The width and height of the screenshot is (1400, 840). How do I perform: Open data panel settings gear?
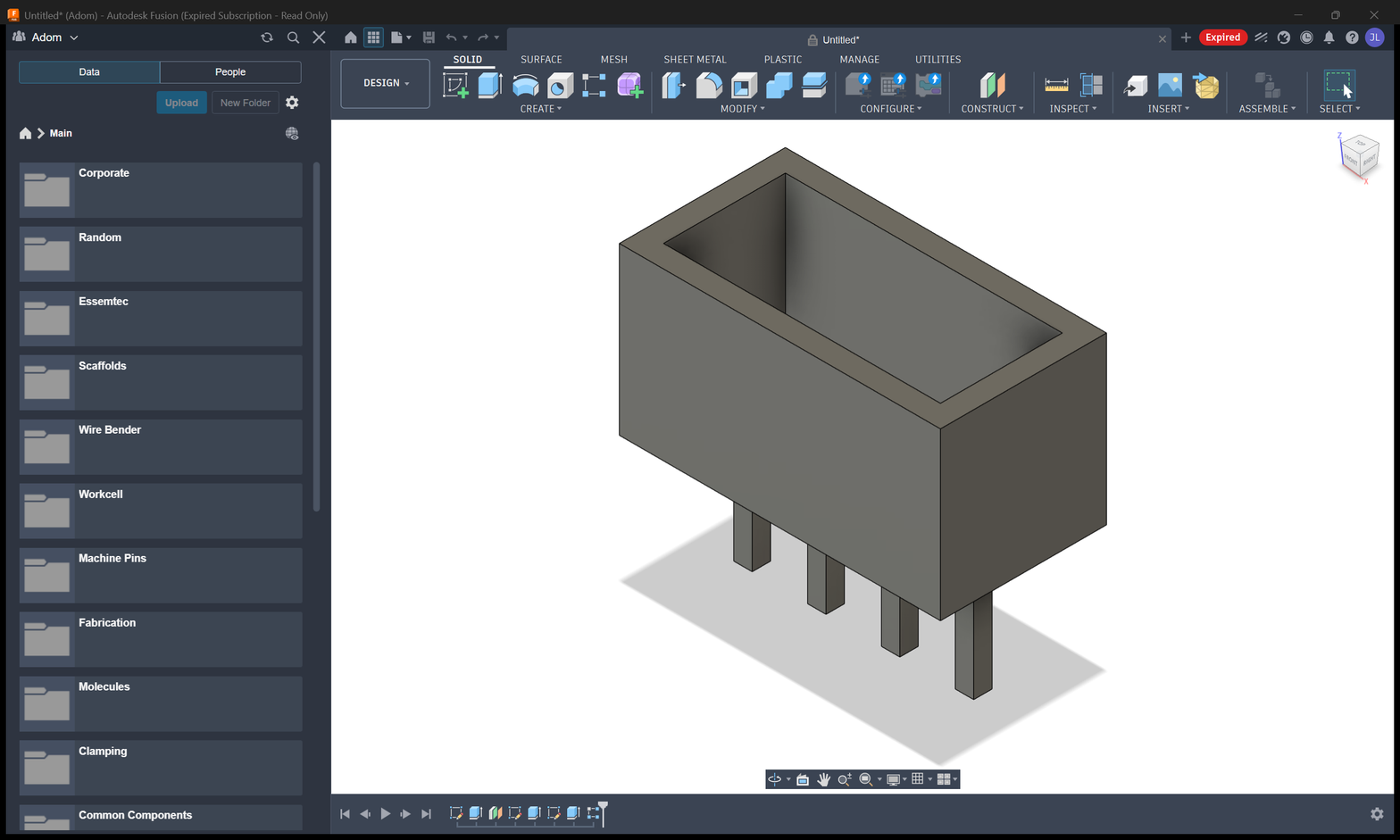click(292, 103)
